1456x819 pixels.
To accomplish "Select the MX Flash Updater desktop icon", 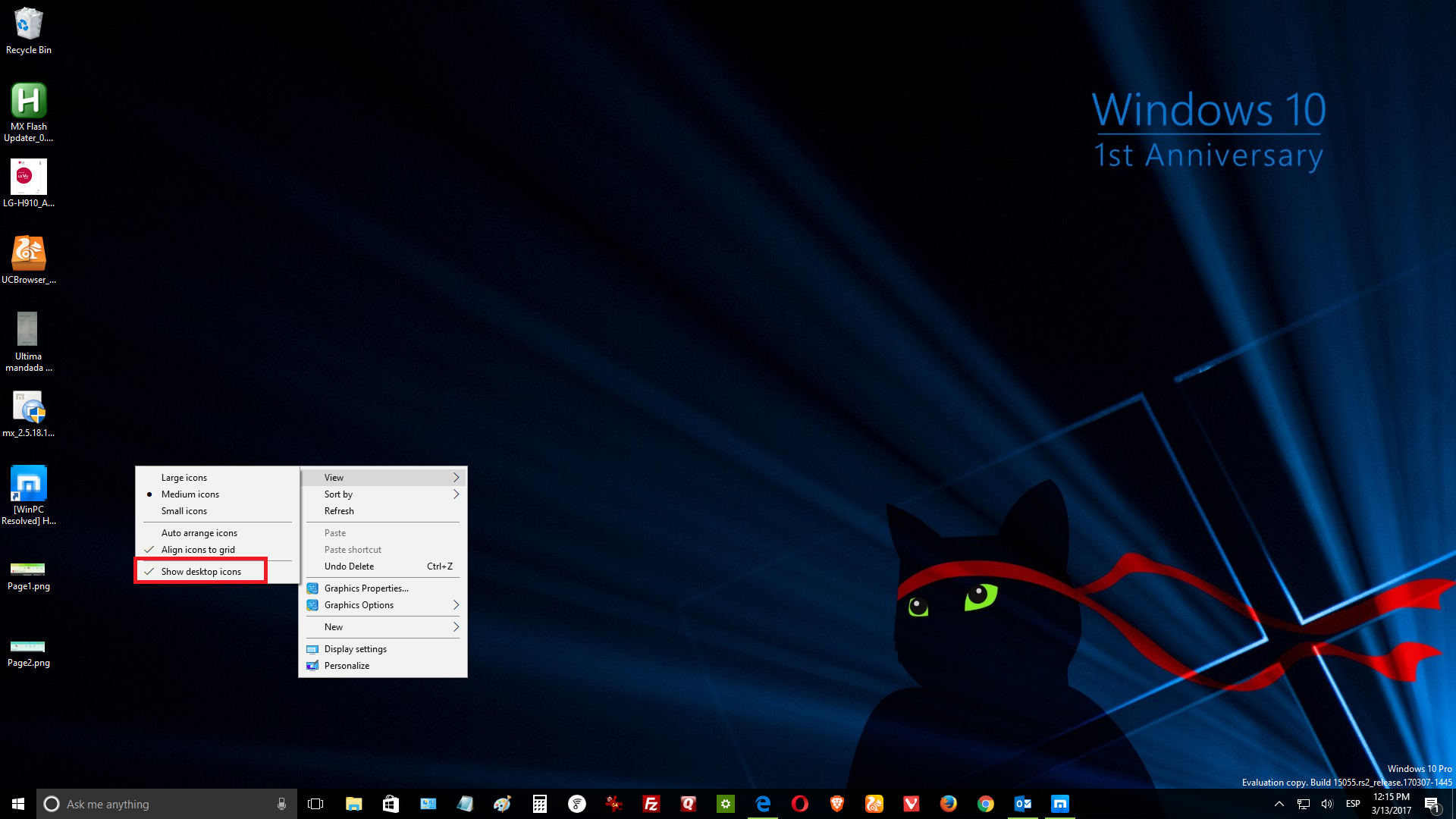I will [x=29, y=112].
